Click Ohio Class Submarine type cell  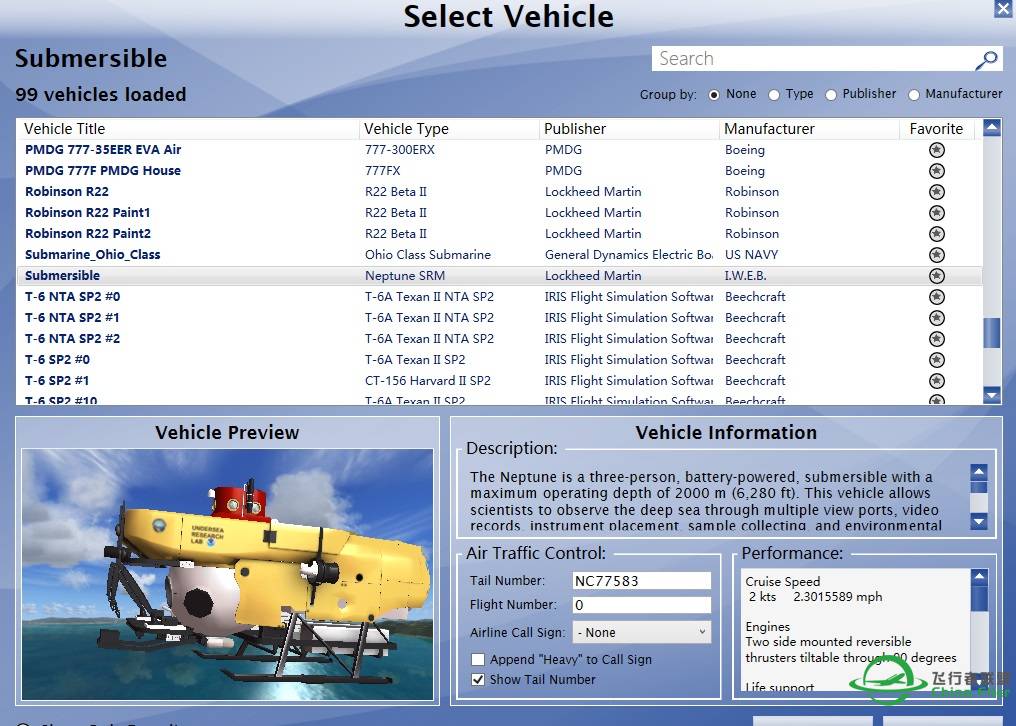428,255
